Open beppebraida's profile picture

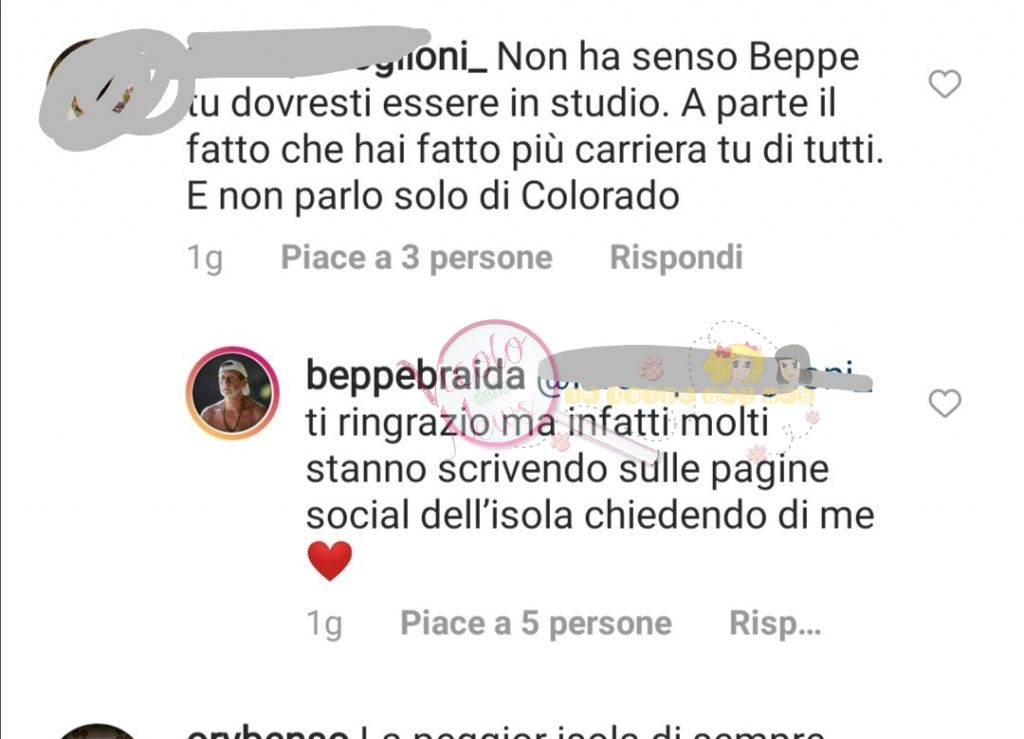(232, 393)
